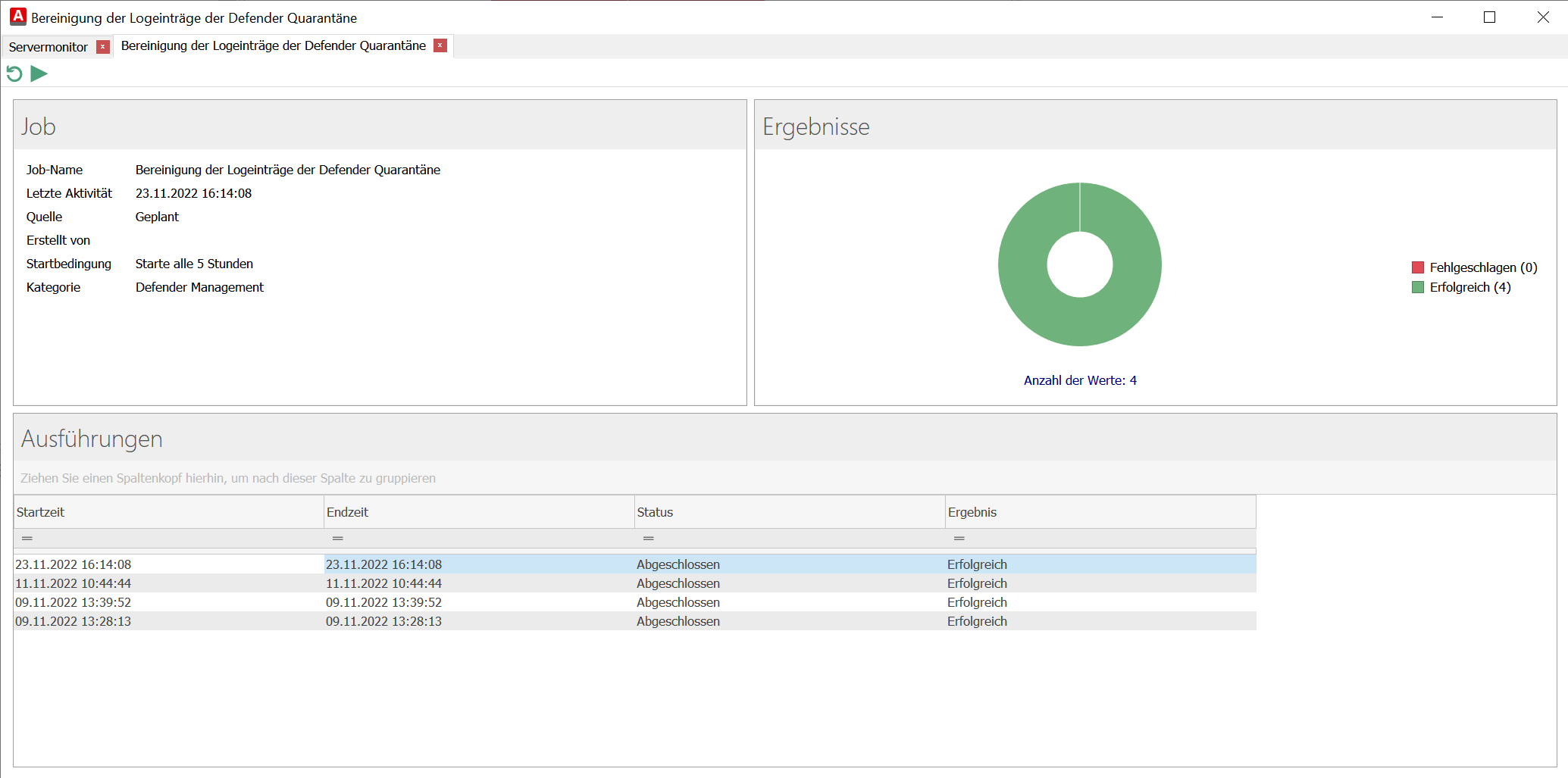1568x778 pixels.
Task: Close the Bereinigung der Logeinträge tab
Action: [x=440, y=46]
